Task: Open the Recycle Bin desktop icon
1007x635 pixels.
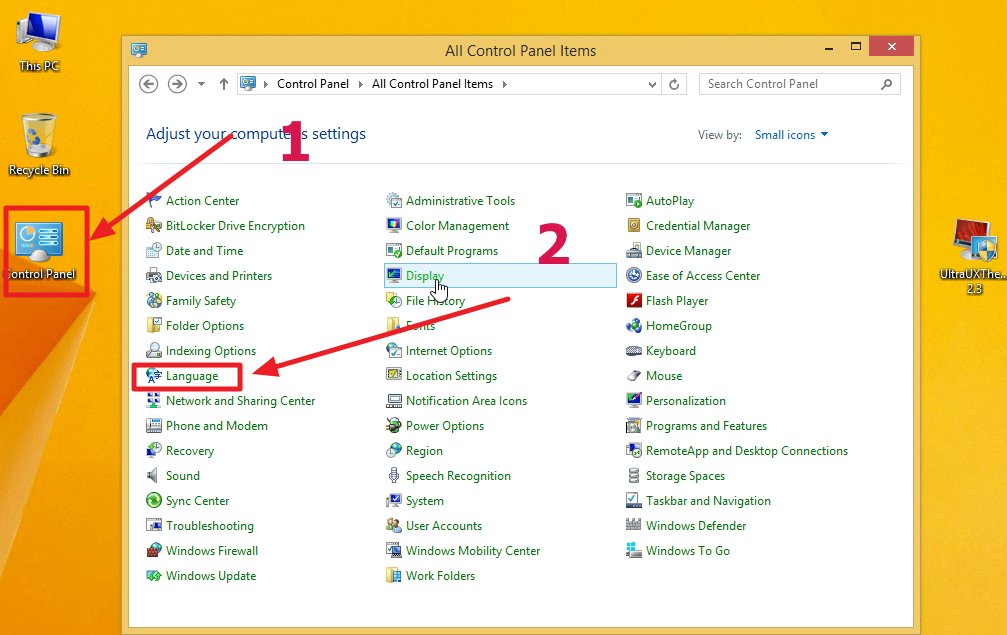Action: pos(39,144)
